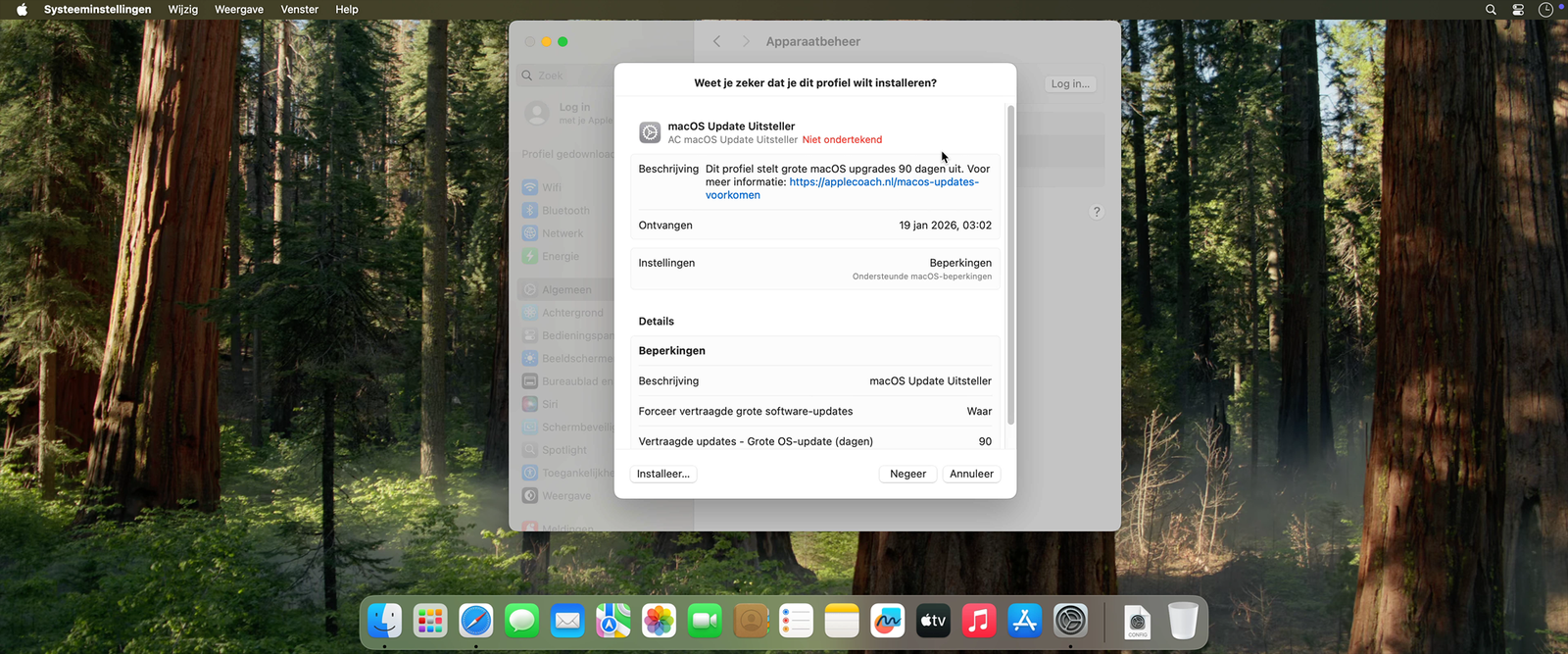This screenshot has width=1568, height=654.
Task: Go back using the left chevron in Apparaatbeheer
Action: click(717, 41)
